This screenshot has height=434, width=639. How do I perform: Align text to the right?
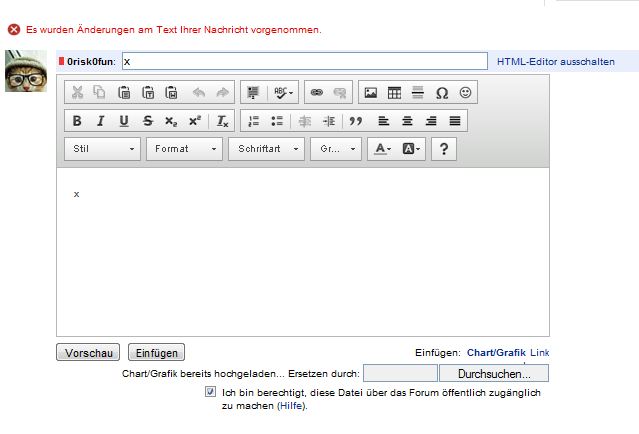click(x=431, y=121)
